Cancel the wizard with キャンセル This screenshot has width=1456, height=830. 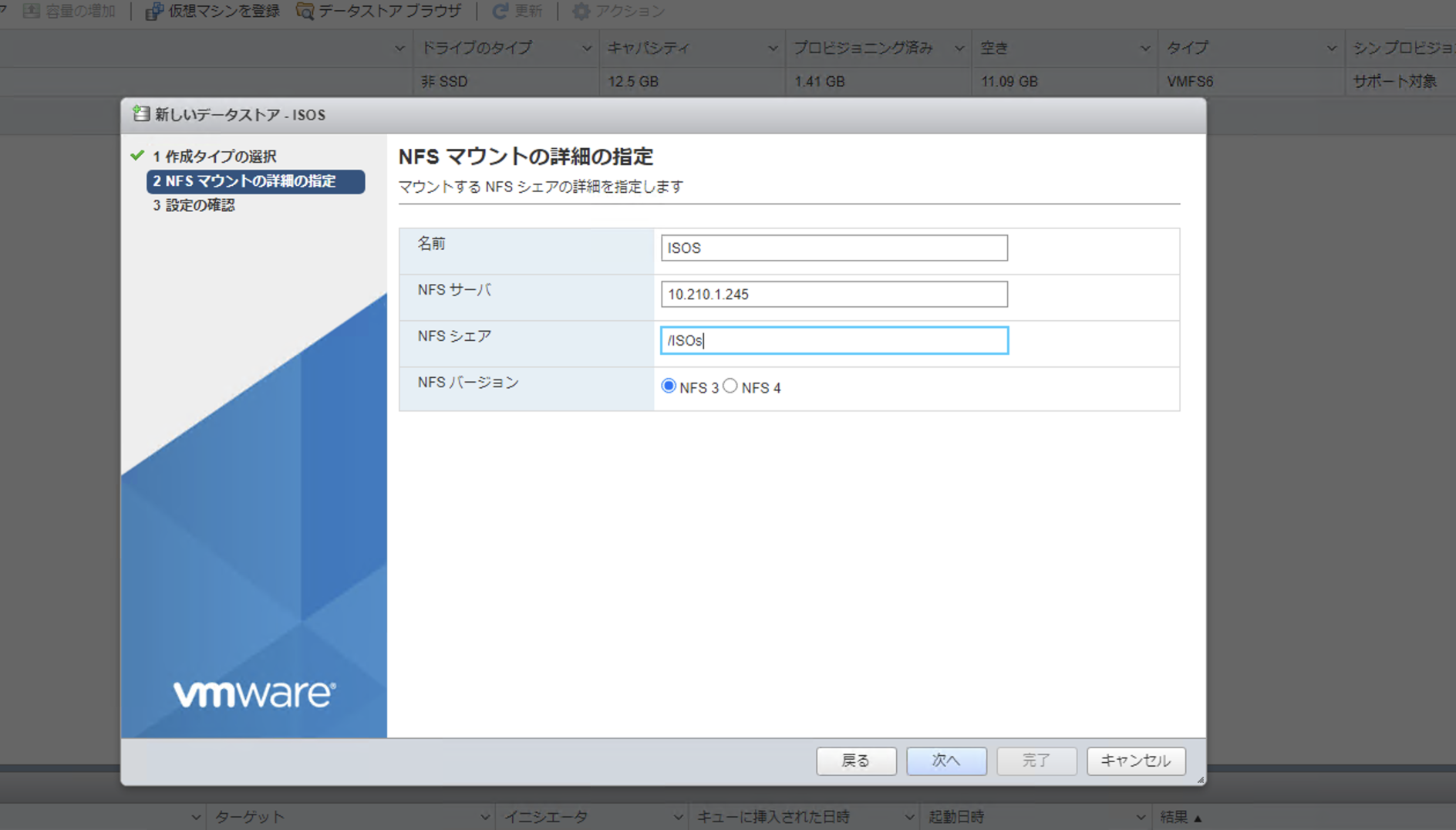pyautogui.click(x=1135, y=761)
